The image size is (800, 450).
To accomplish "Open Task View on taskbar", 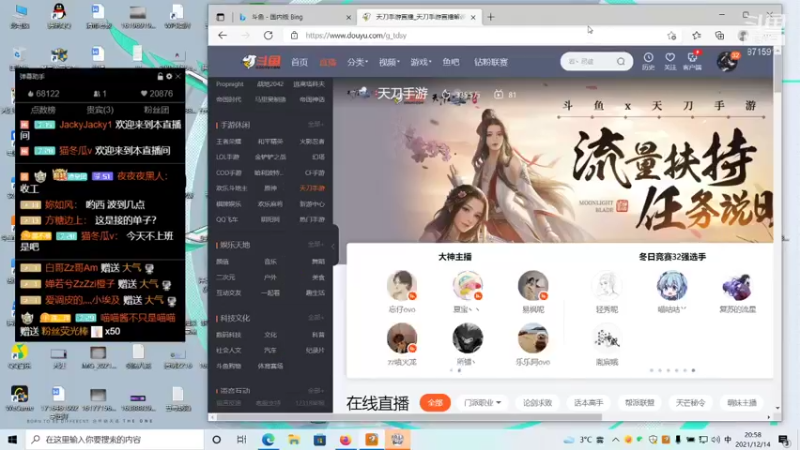I will (x=242, y=439).
